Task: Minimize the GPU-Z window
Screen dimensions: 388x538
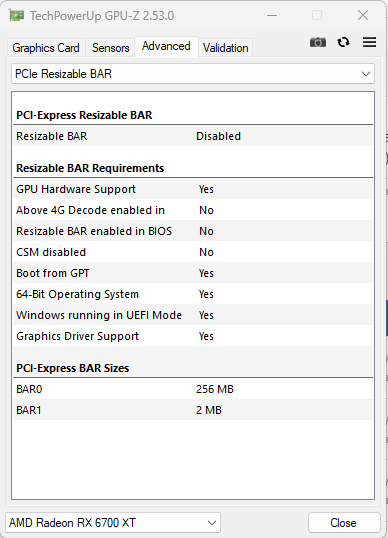Action: tap(272, 15)
